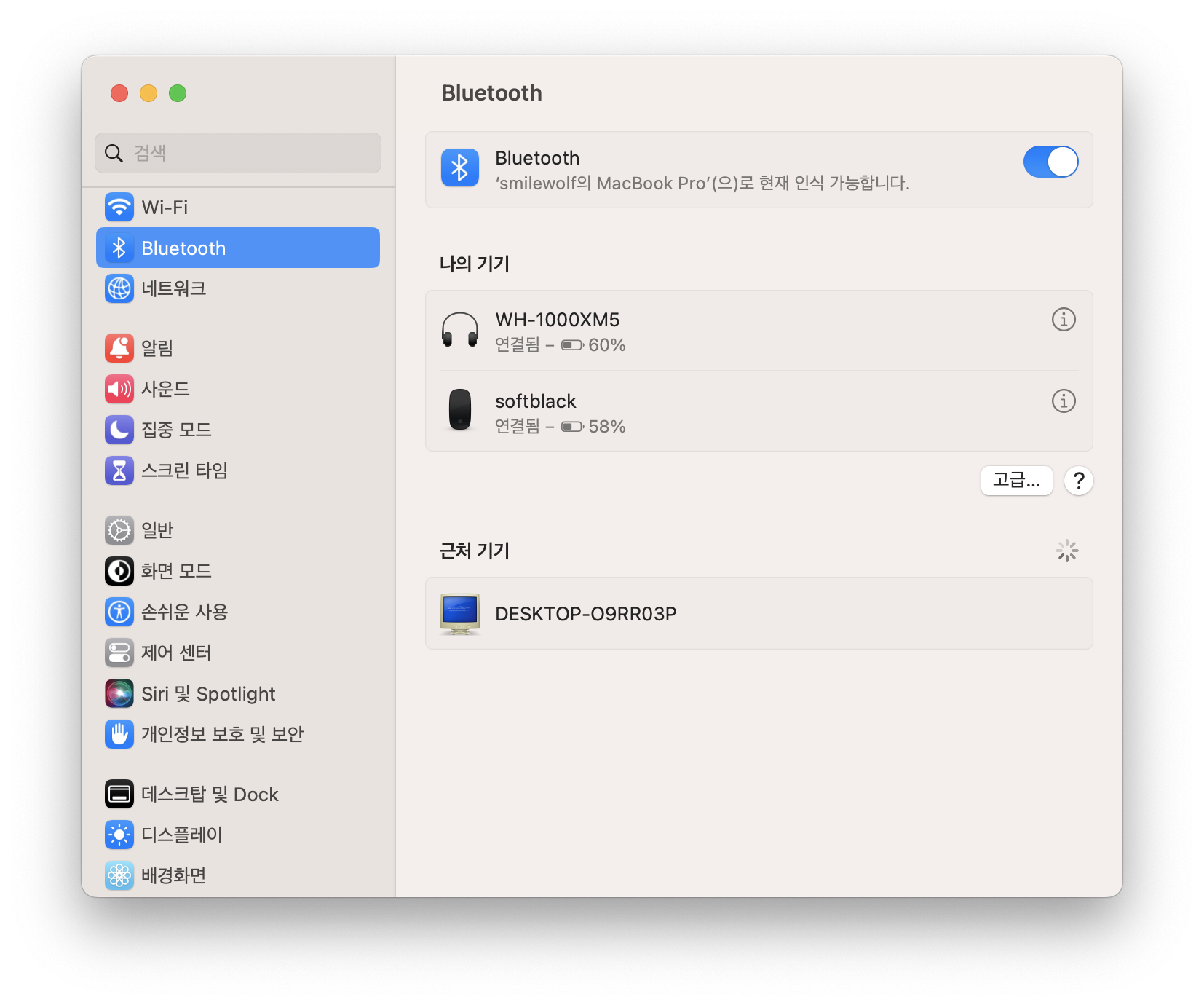Click the question mark help button
Image resolution: width=1204 pixels, height=1005 pixels.
[x=1079, y=481]
